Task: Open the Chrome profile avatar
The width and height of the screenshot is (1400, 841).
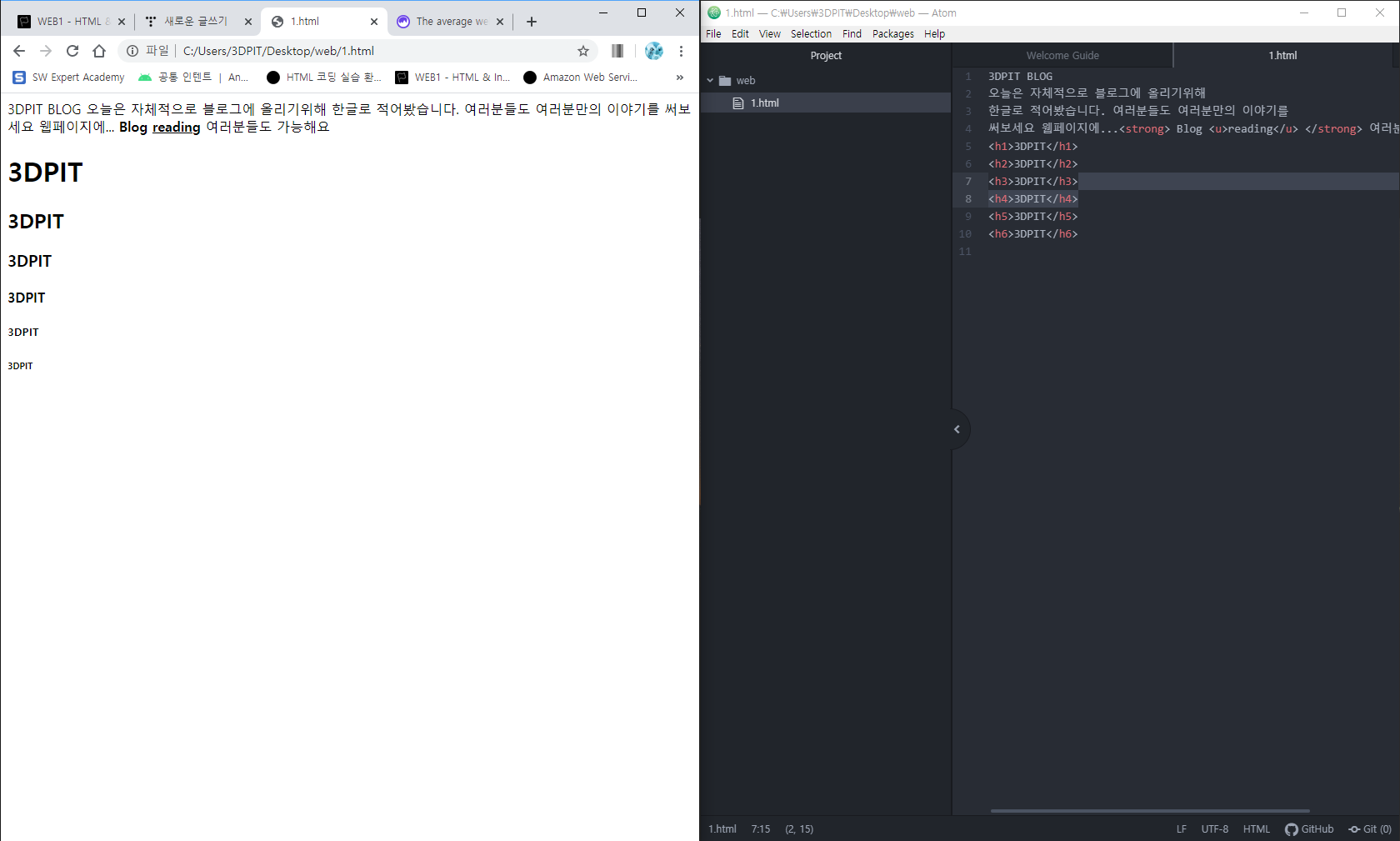Action: pos(654,51)
